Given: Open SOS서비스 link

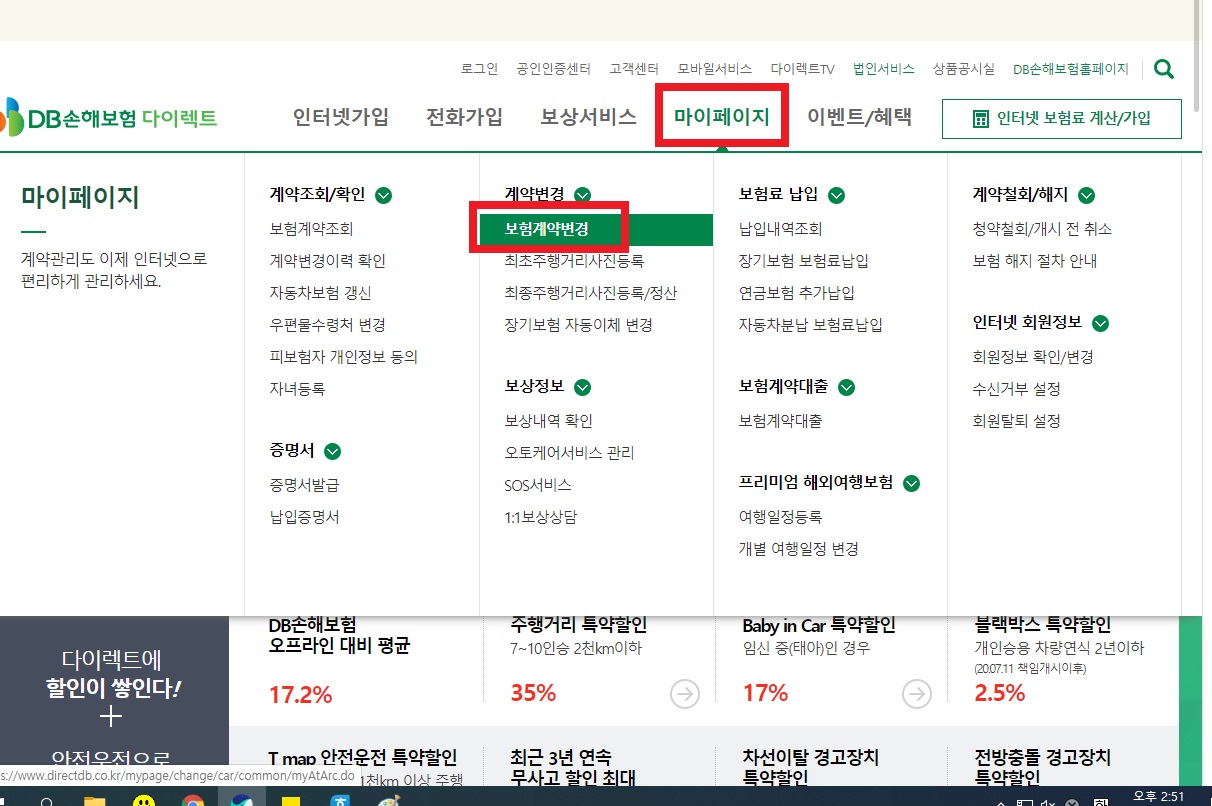Looking at the screenshot, I should click(x=538, y=485).
